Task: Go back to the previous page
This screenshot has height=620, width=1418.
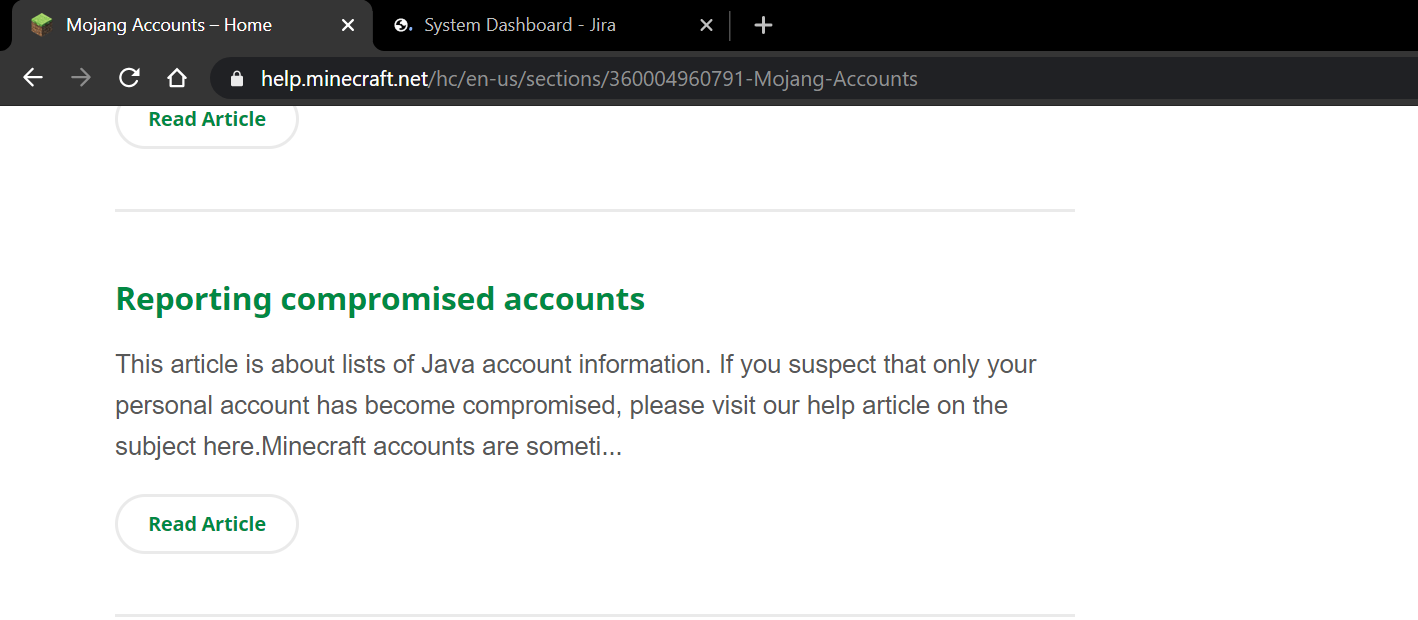Action: 33,78
